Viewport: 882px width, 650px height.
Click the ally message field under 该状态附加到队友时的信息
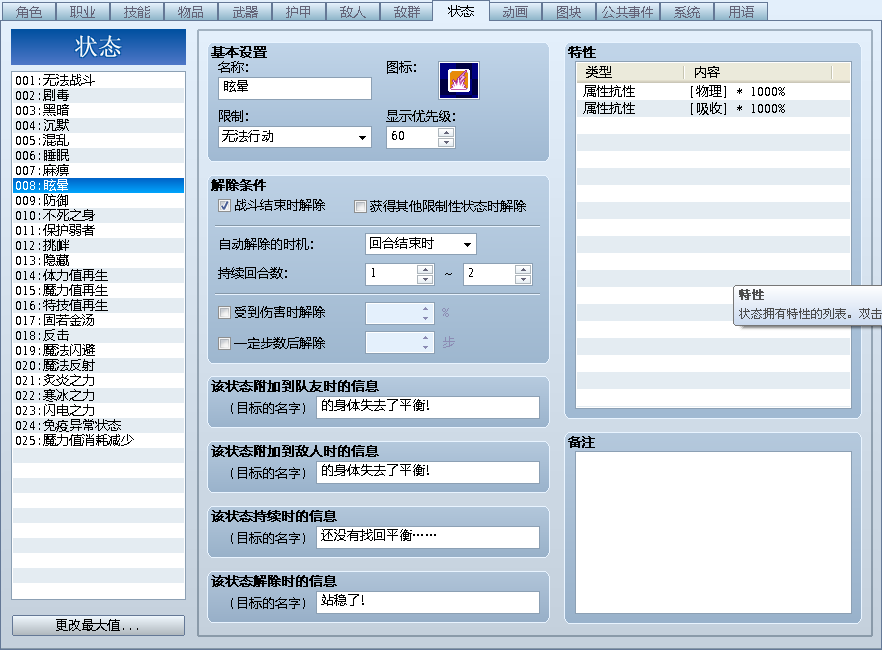click(428, 407)
